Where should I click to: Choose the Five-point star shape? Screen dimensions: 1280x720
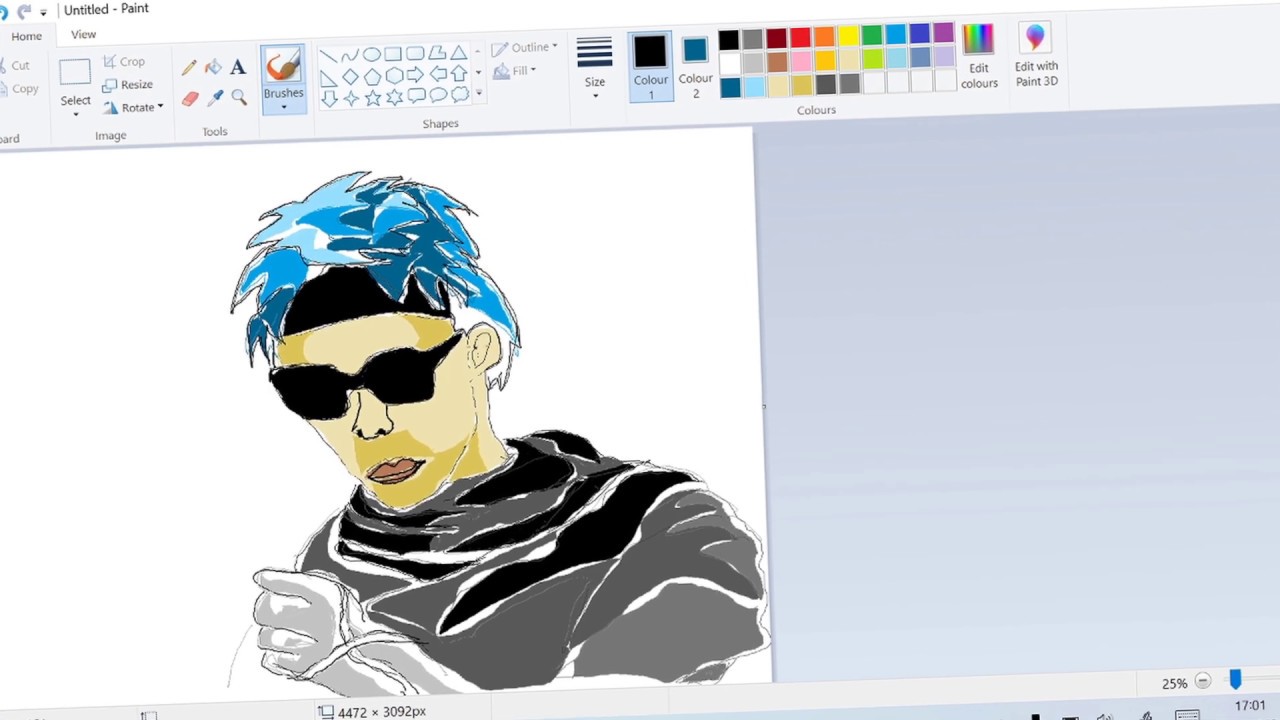(373, 98)
